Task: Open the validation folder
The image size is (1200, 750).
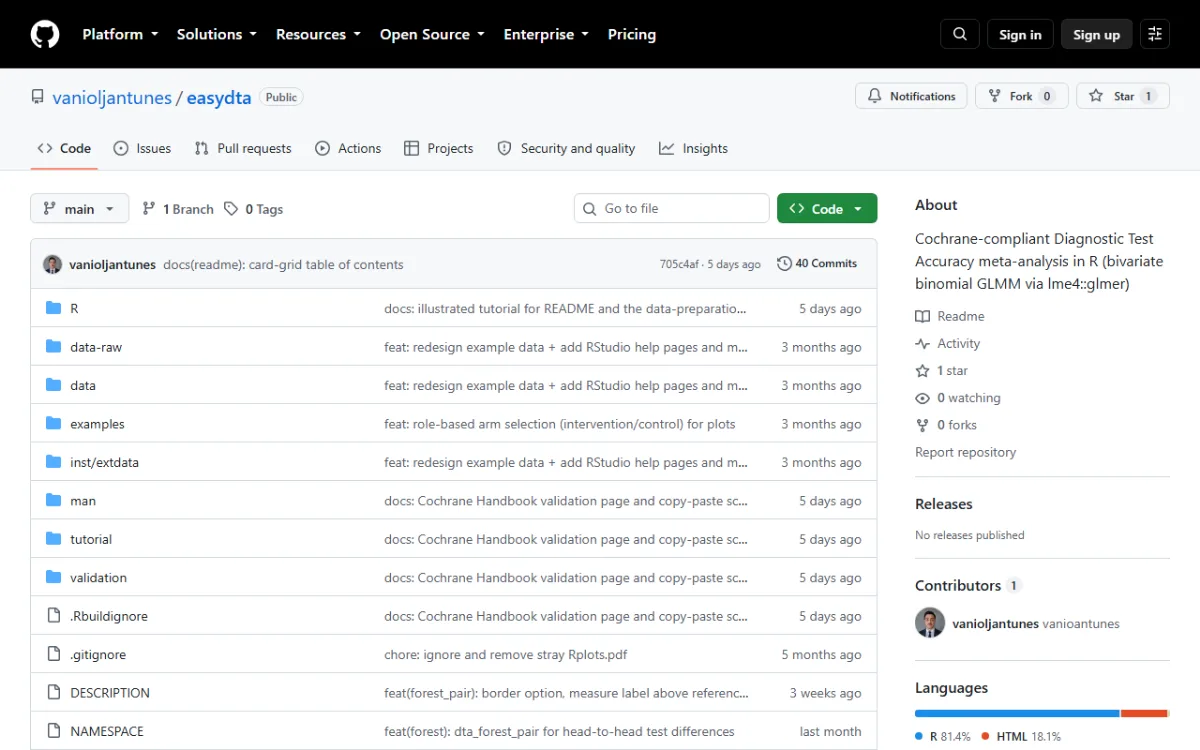Action: coord(98,578)
